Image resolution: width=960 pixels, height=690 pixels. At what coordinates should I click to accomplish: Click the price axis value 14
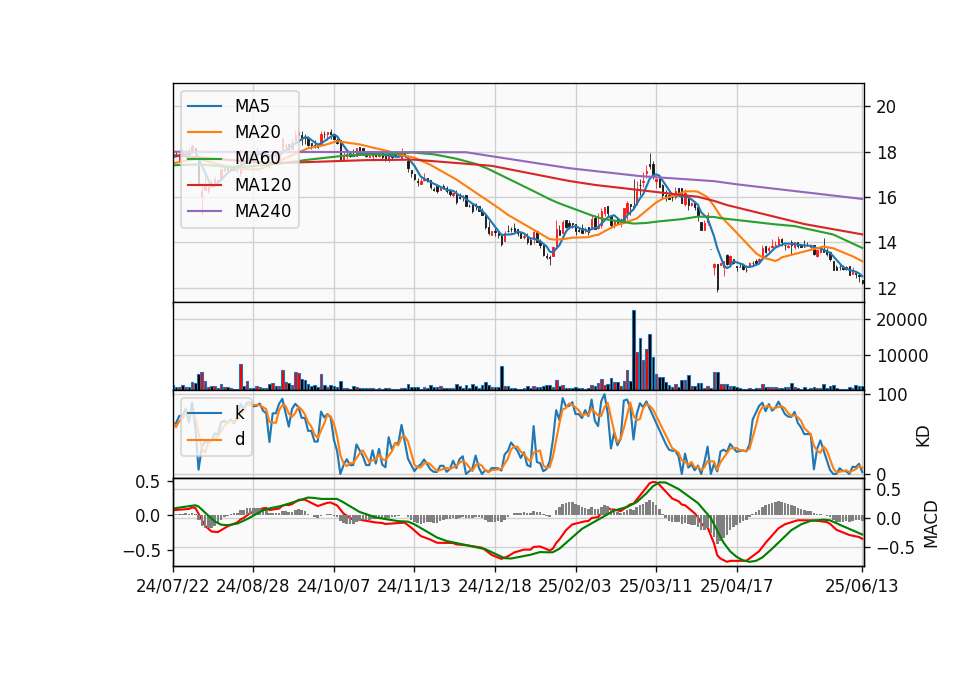coord(886,243)
